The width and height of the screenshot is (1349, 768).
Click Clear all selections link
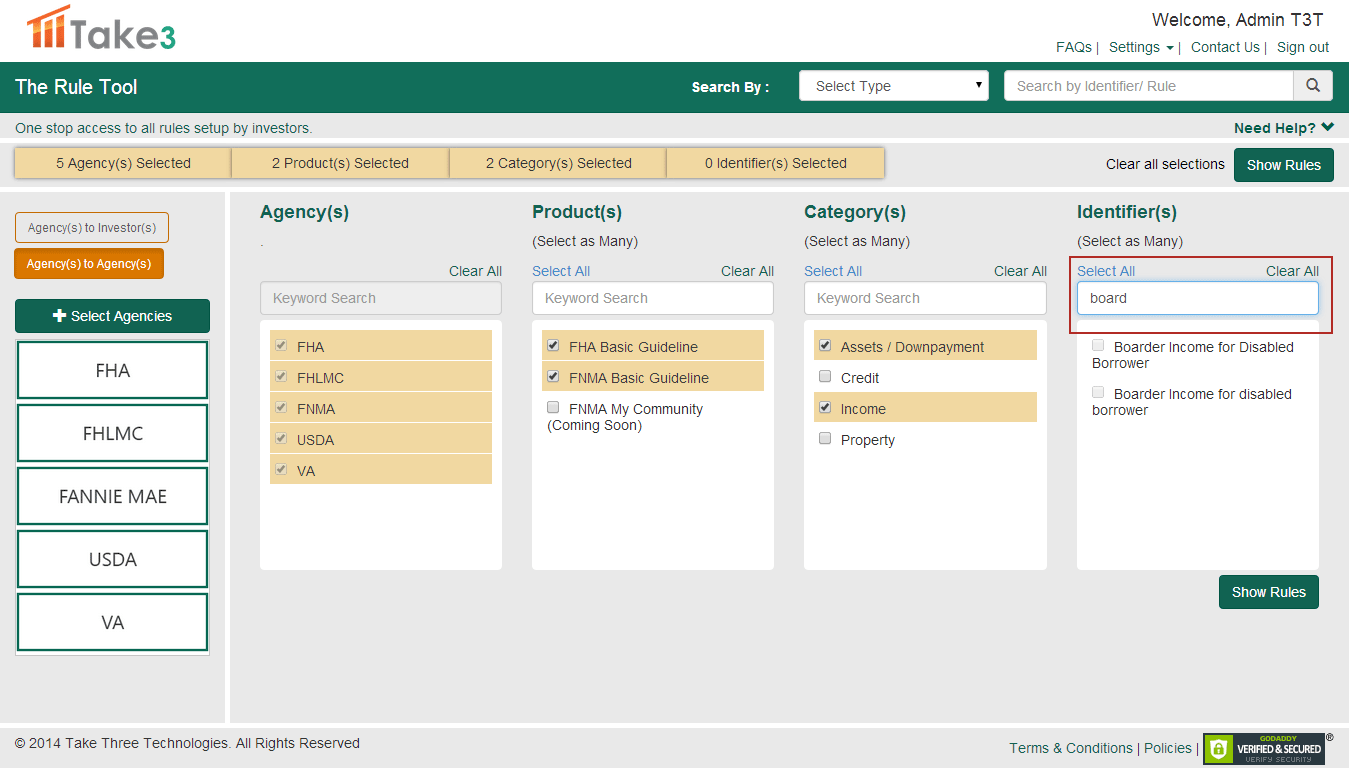pyautogui.click(x=1164, y=164)
